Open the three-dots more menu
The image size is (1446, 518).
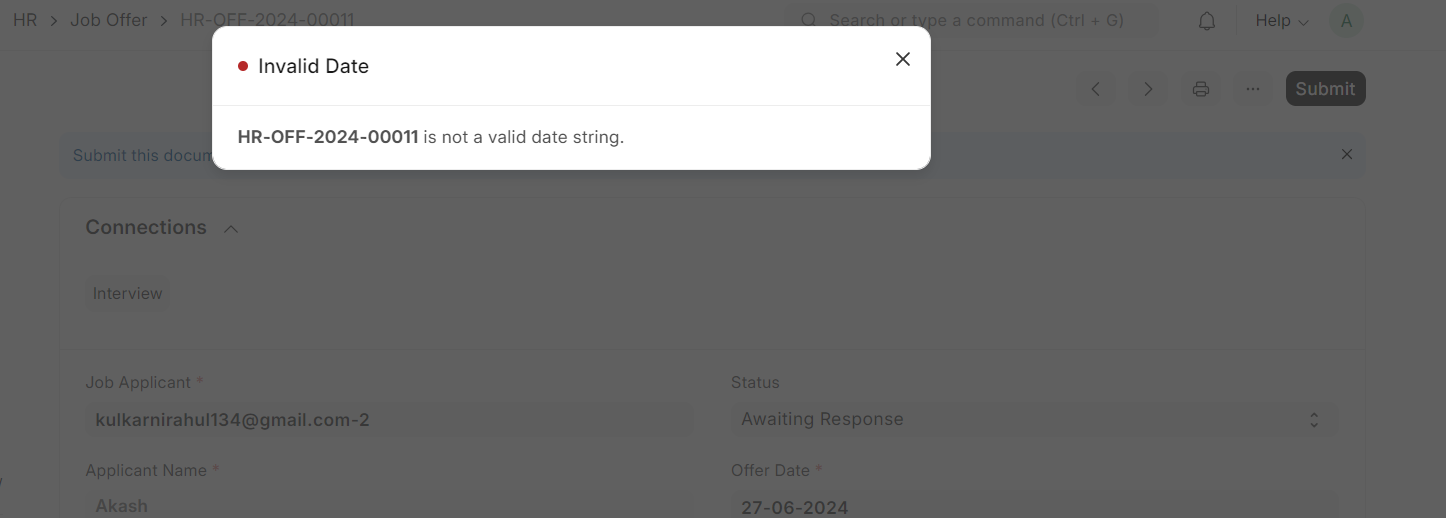coord(1253,89)
